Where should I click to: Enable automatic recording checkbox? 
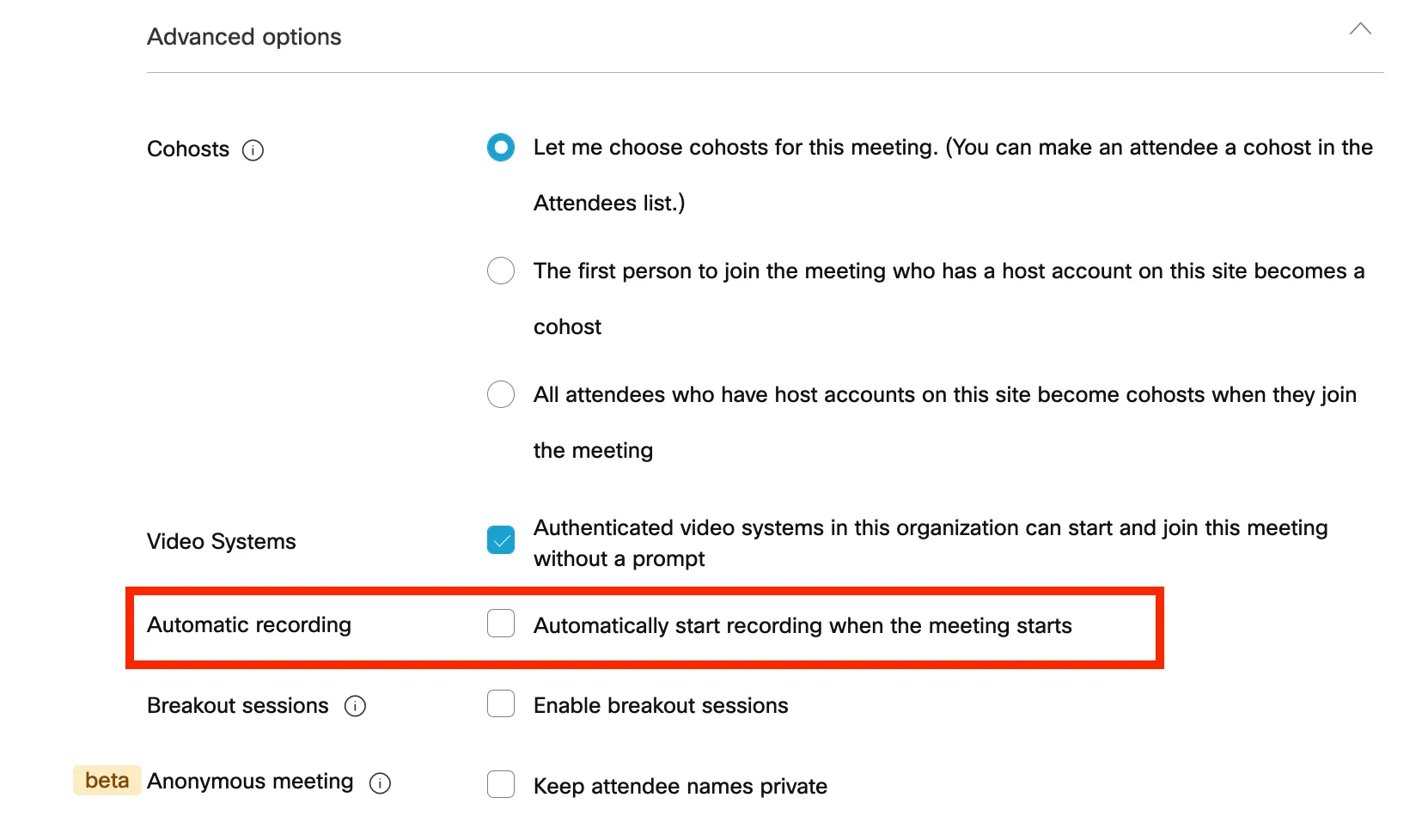point(501,624)
